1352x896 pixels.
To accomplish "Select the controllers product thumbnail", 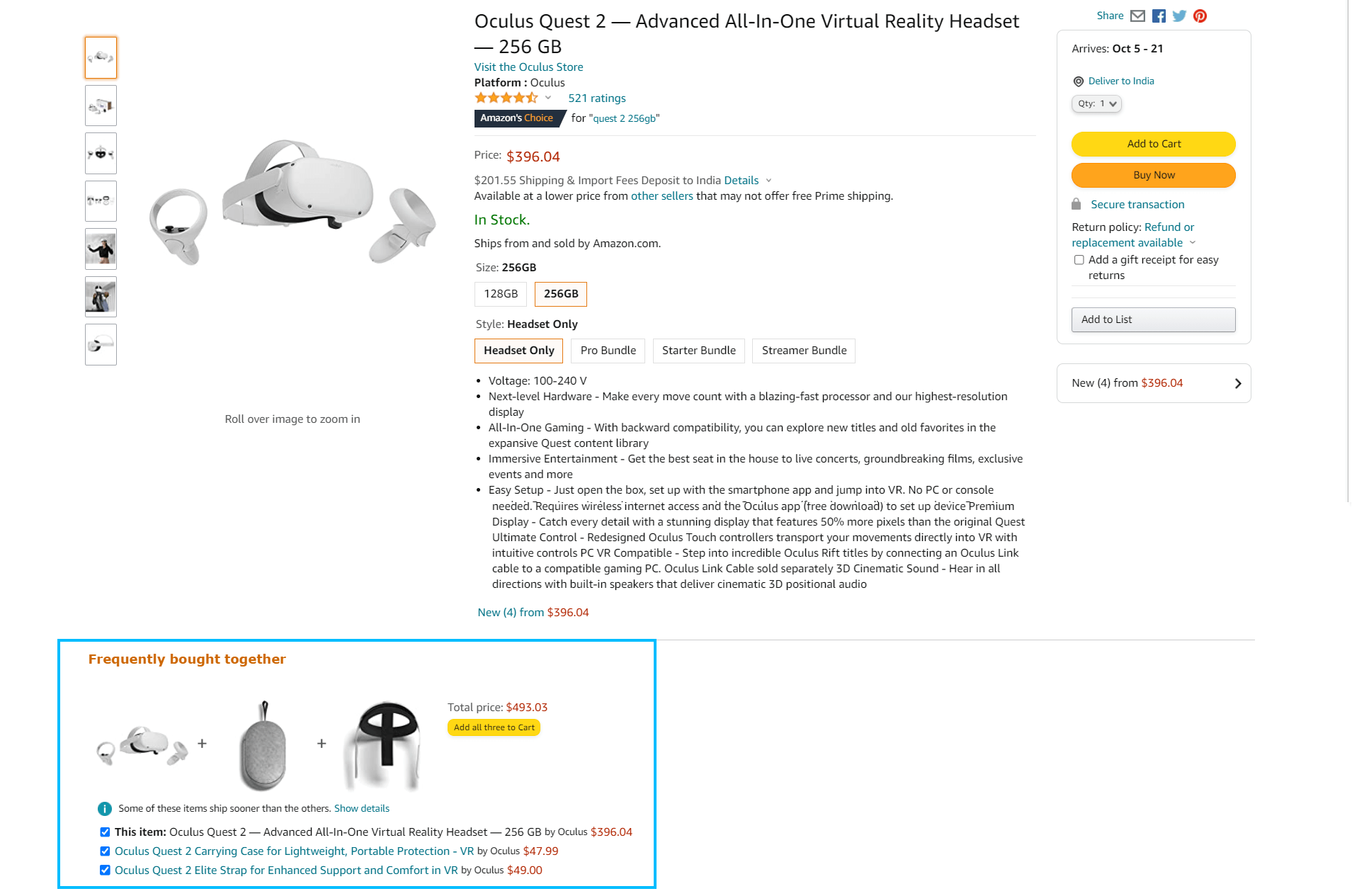I will (101, 153).
